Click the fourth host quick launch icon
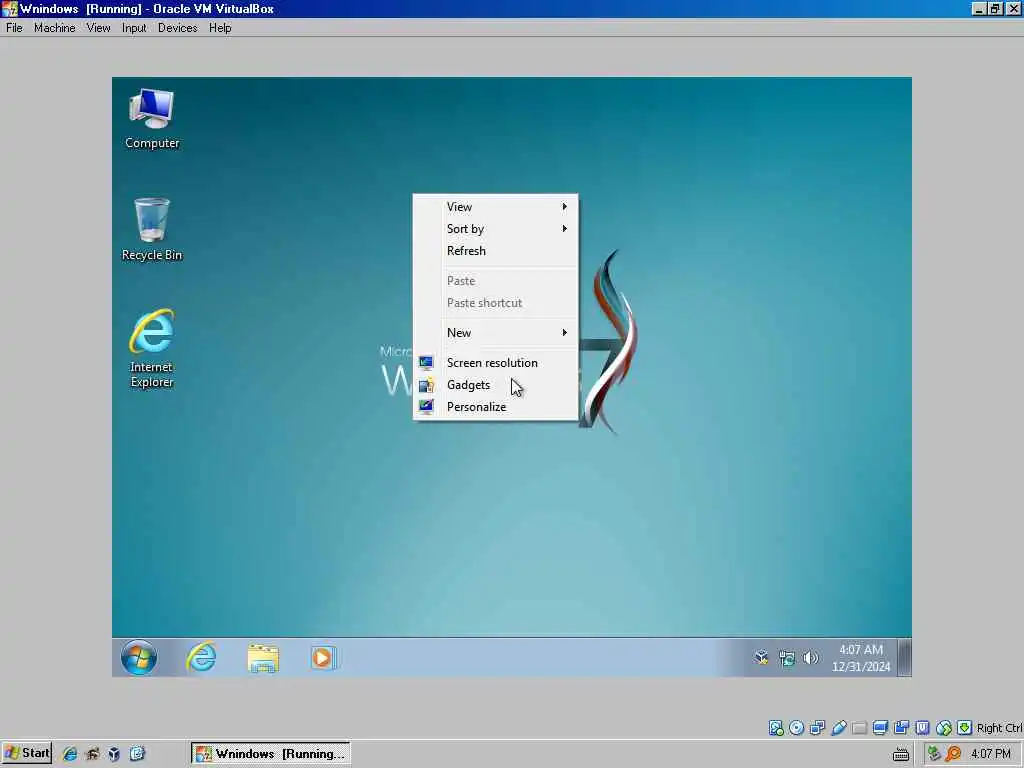 coord(137,754)
